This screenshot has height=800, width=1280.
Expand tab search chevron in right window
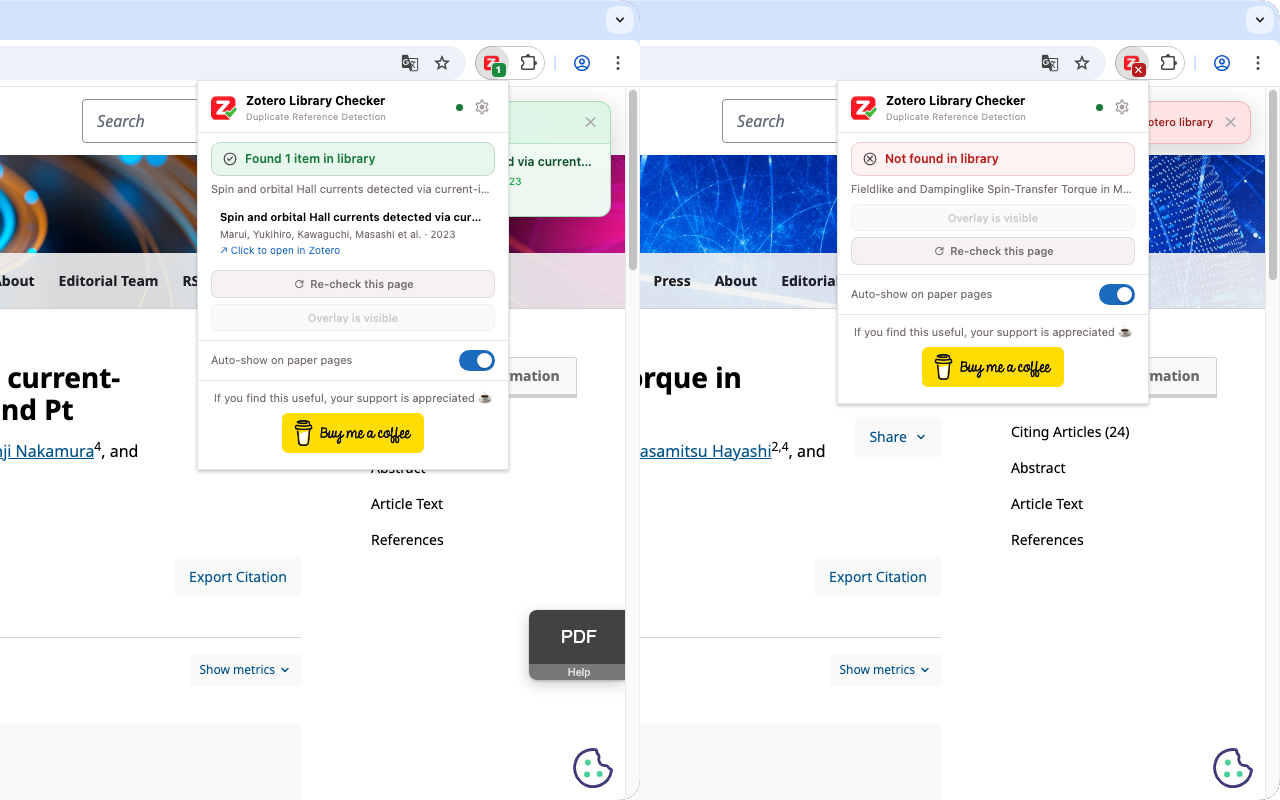point(1260,19)
